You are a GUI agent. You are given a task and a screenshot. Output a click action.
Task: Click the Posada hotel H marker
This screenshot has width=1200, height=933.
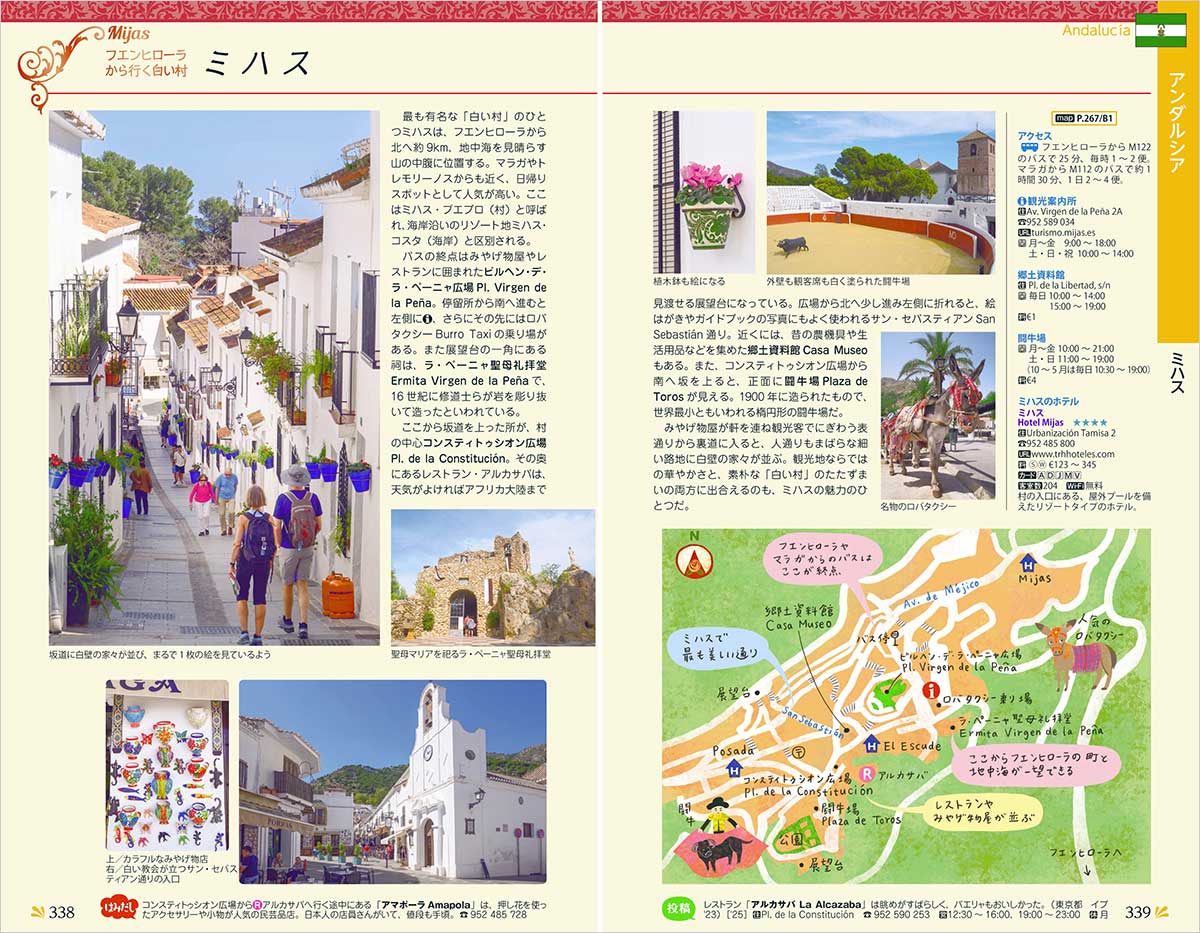pos(735,770)
